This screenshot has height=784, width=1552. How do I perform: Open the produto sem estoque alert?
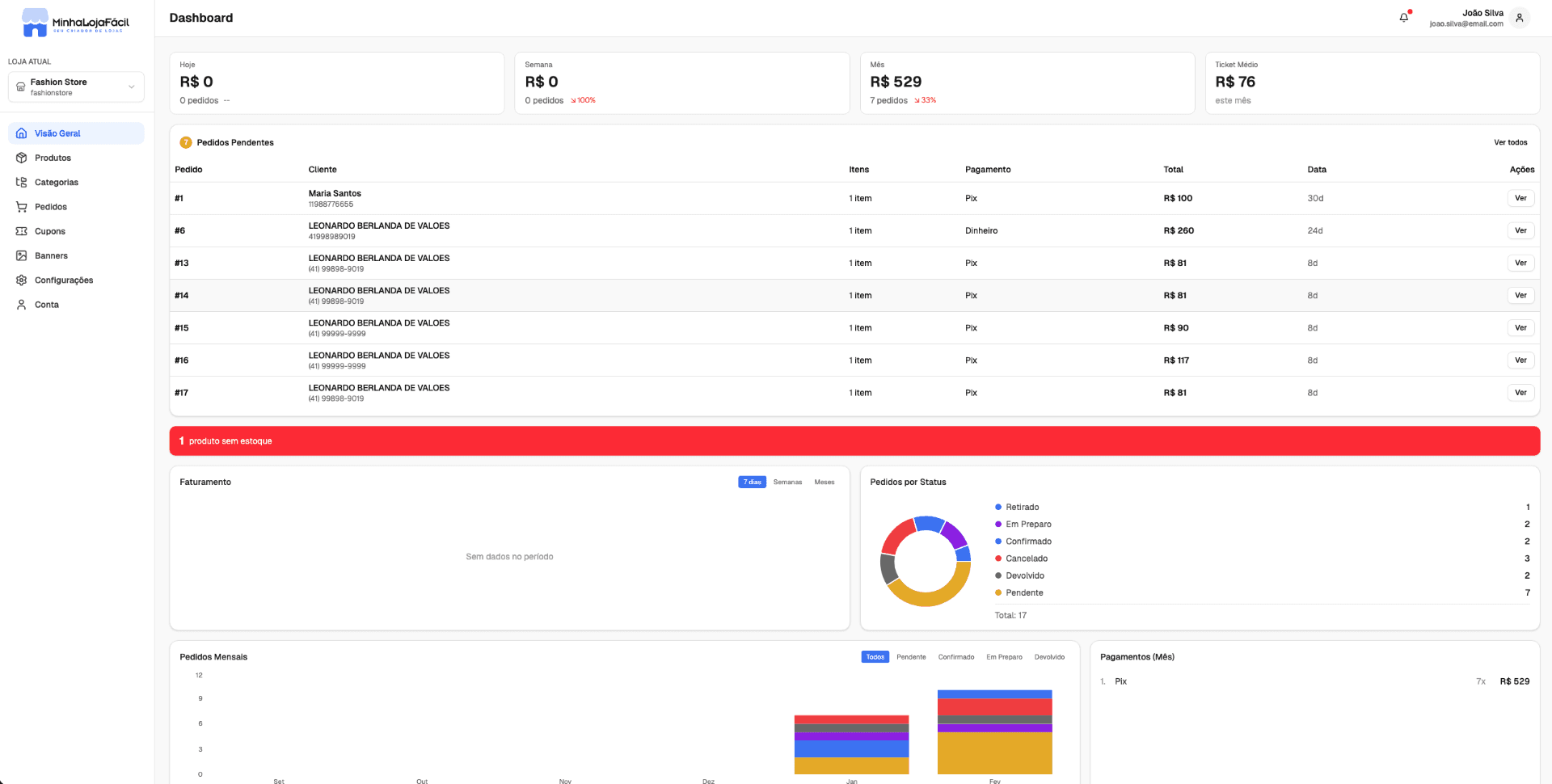(854, 440)
